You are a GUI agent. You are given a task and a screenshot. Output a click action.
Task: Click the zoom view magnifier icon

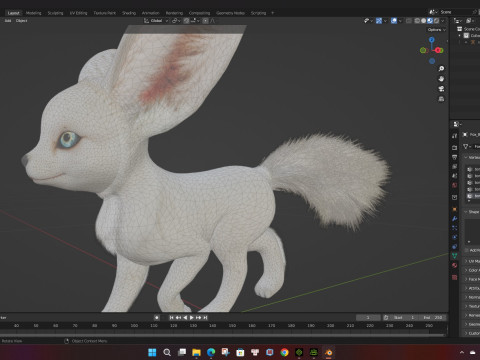coord(441,68)
